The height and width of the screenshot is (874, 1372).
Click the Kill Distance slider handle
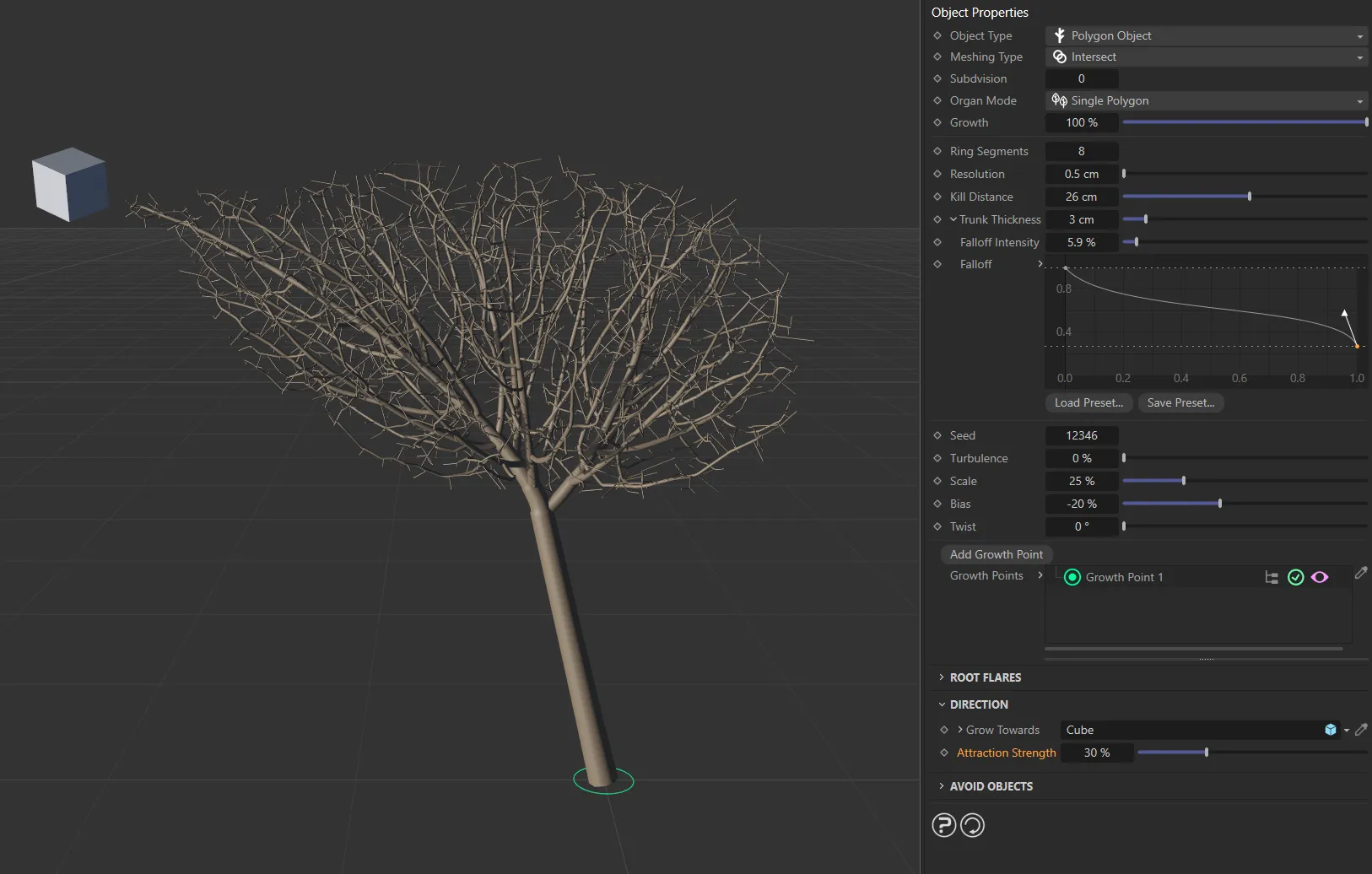[x=1249, y=197]
